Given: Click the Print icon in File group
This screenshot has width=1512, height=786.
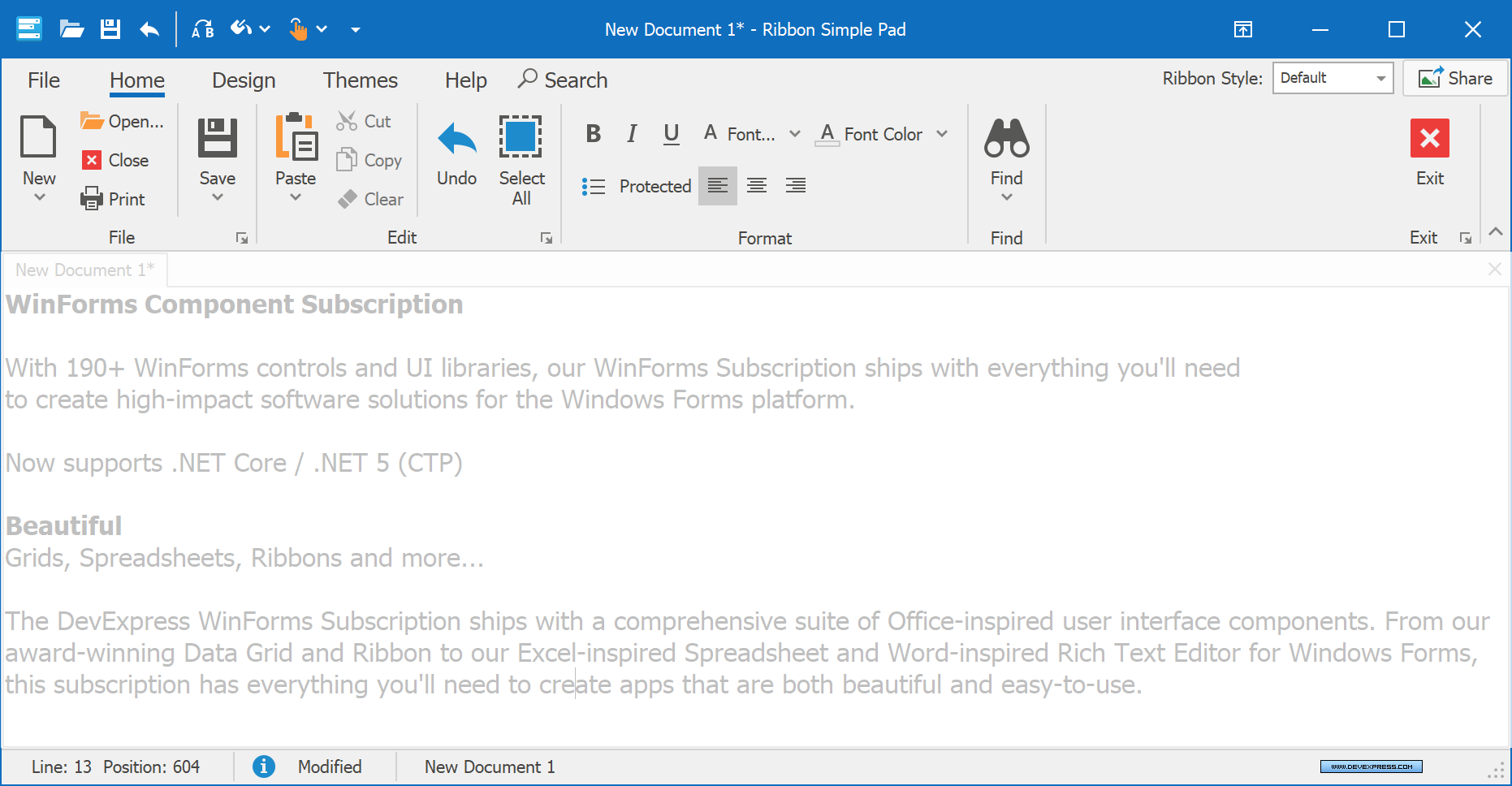Looking at the screenshot, I should [92, 199].
